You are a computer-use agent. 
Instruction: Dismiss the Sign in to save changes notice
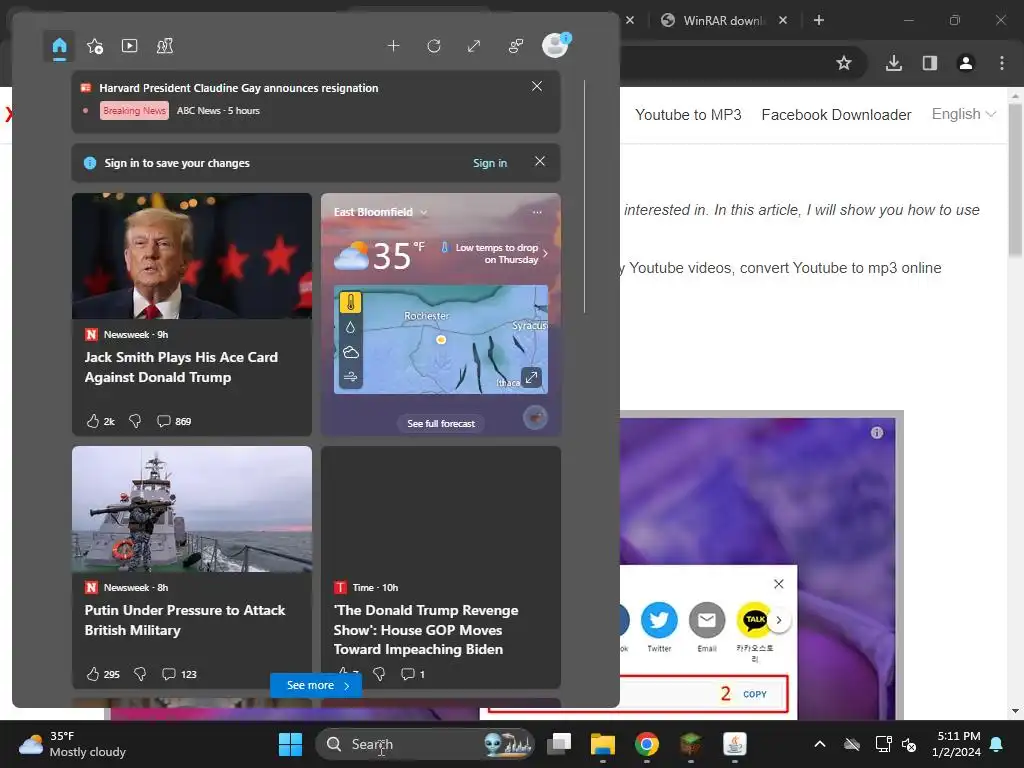pyautogui.click(x=539, y=161)
